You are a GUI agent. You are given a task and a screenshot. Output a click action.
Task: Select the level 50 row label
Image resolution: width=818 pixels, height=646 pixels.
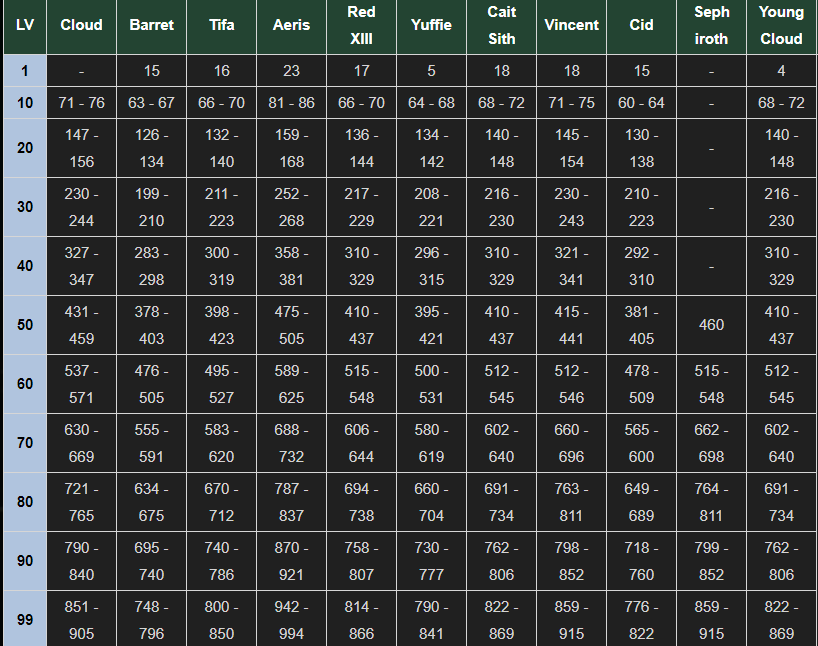pos(25,325)
